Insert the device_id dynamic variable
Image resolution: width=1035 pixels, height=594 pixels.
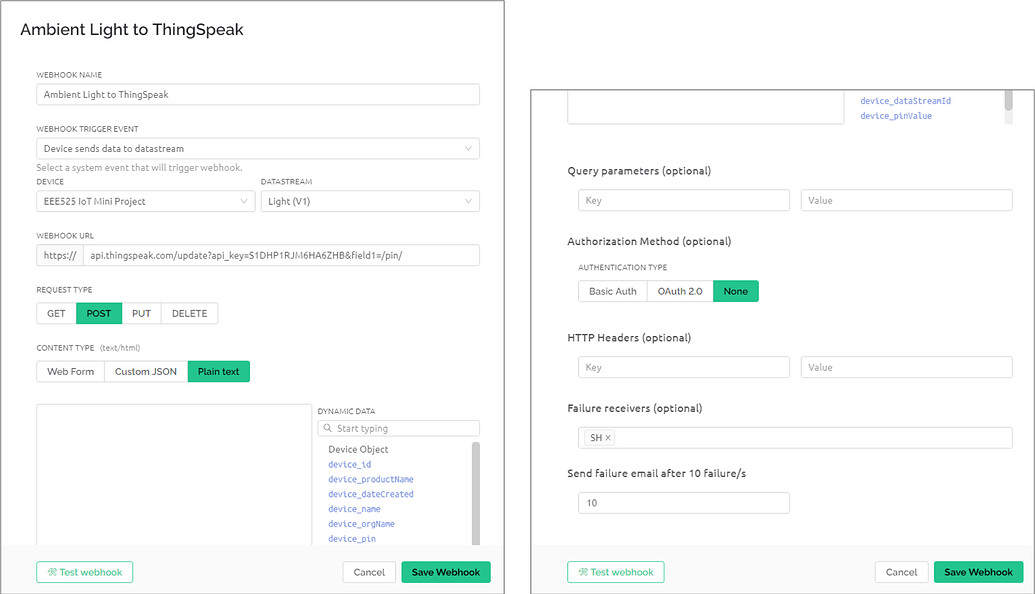[346, 464]
